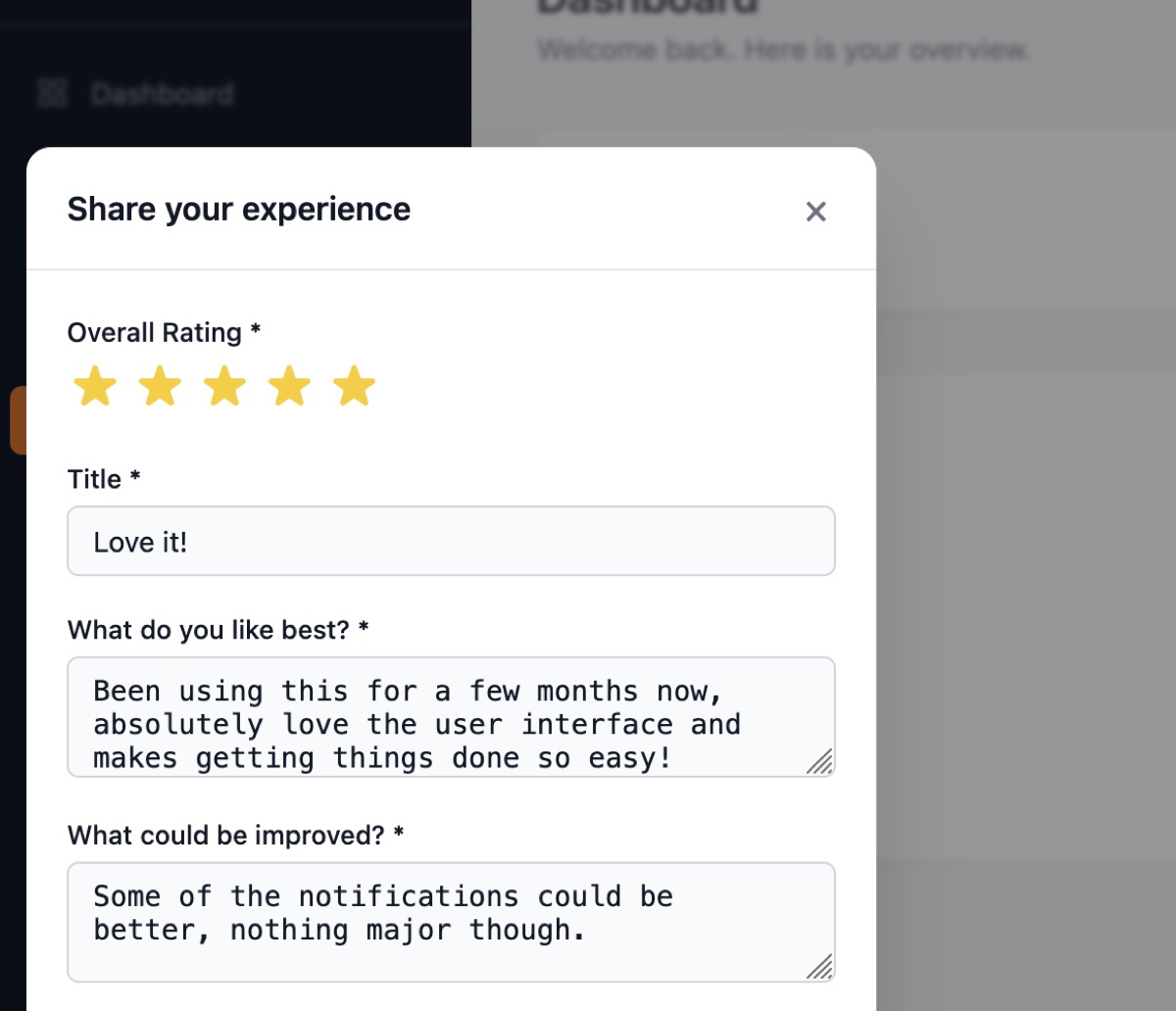Select the first star in Overall Rating
The width and height of the screenshot is (1176, 1011).
coord(95,385)
